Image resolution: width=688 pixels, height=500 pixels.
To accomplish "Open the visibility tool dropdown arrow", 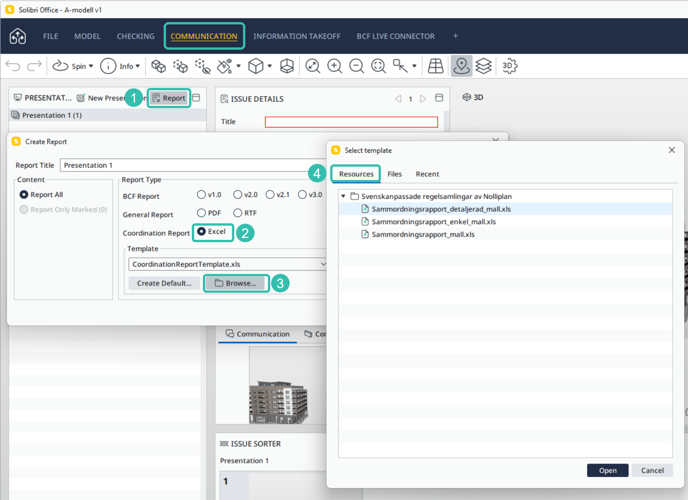I will [239, 66].
